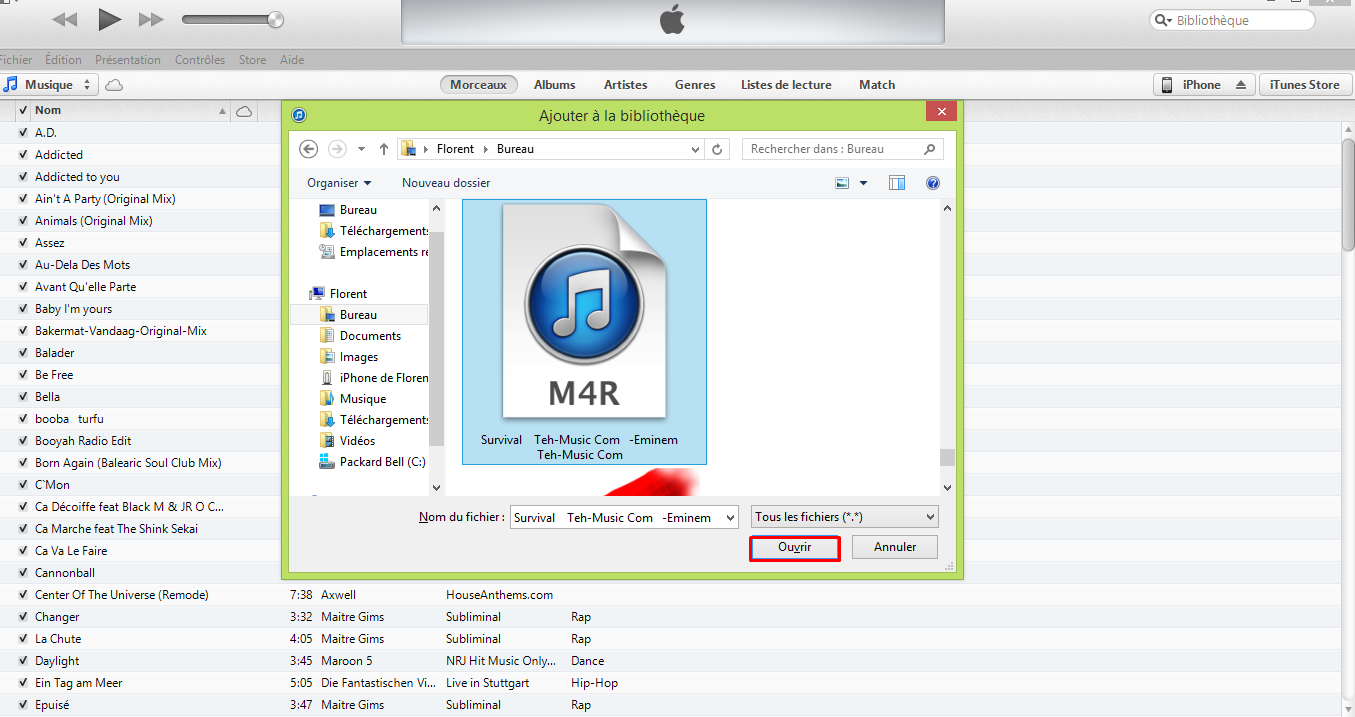Click the up one level arrow
The image size is (1355, 717).
coord(384,149)
